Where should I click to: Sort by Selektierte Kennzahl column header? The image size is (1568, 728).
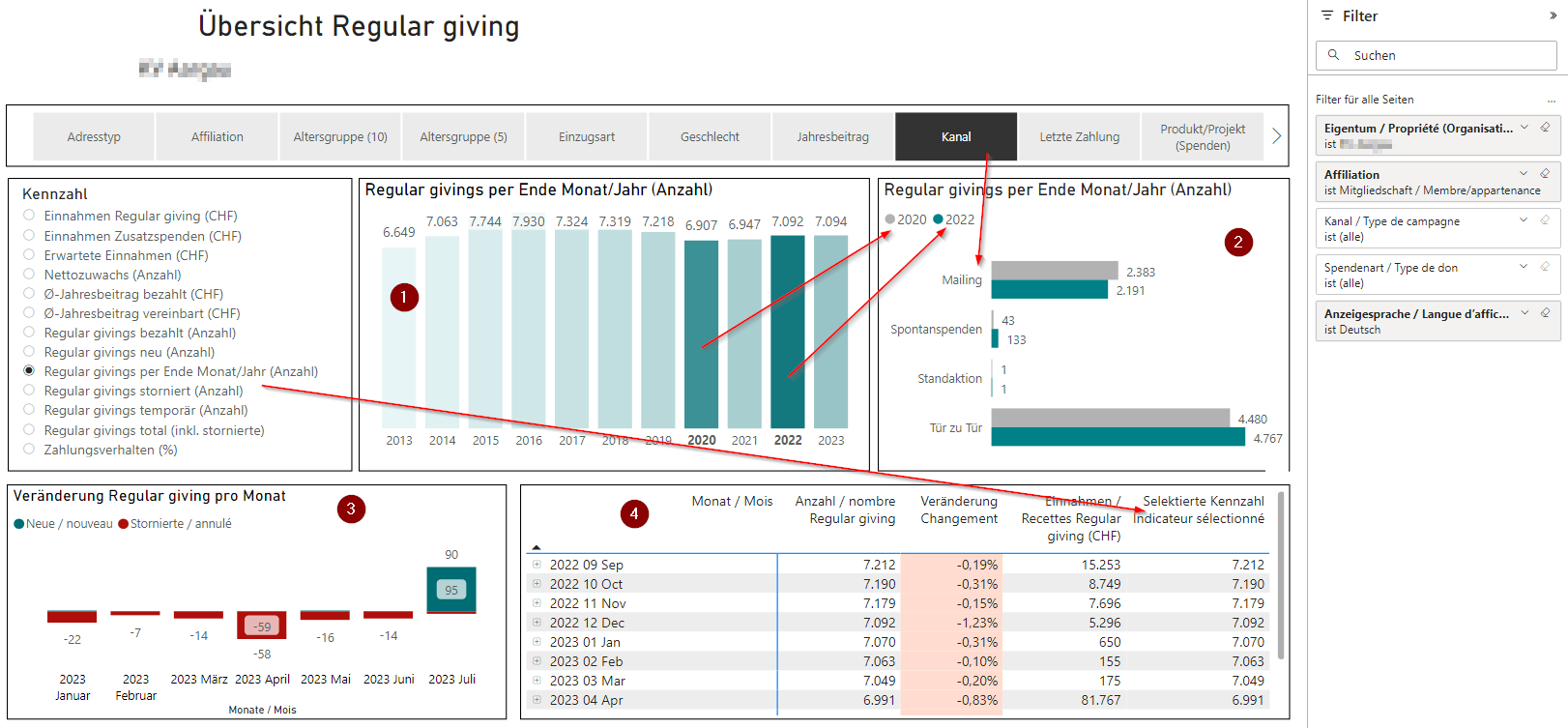[x=1199, y=510]
